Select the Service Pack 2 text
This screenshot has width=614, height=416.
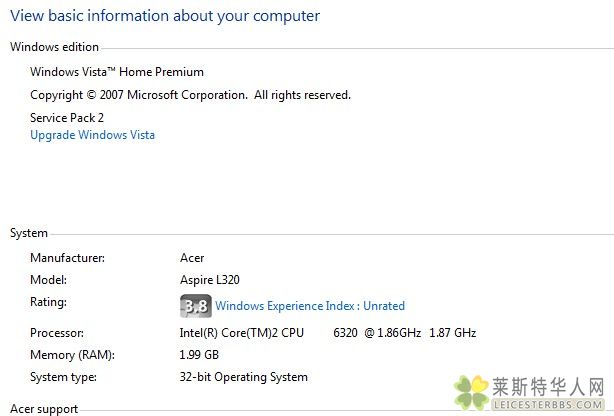point(67,117)
